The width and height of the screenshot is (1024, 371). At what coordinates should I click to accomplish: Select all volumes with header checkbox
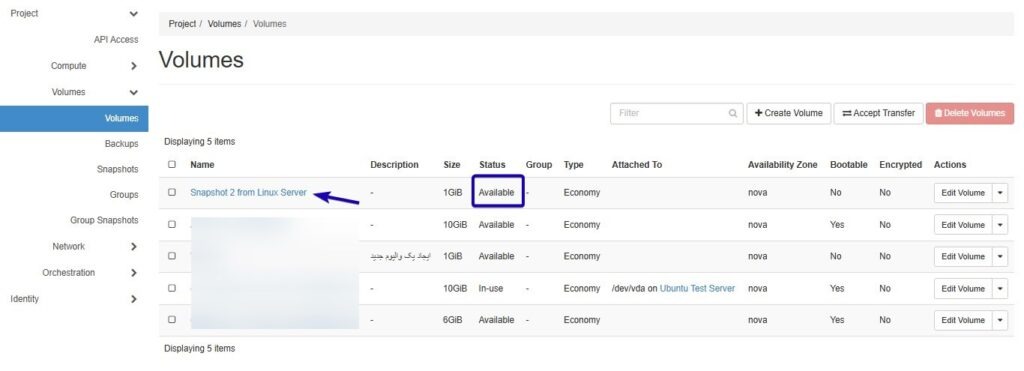(x=172, y=165)
